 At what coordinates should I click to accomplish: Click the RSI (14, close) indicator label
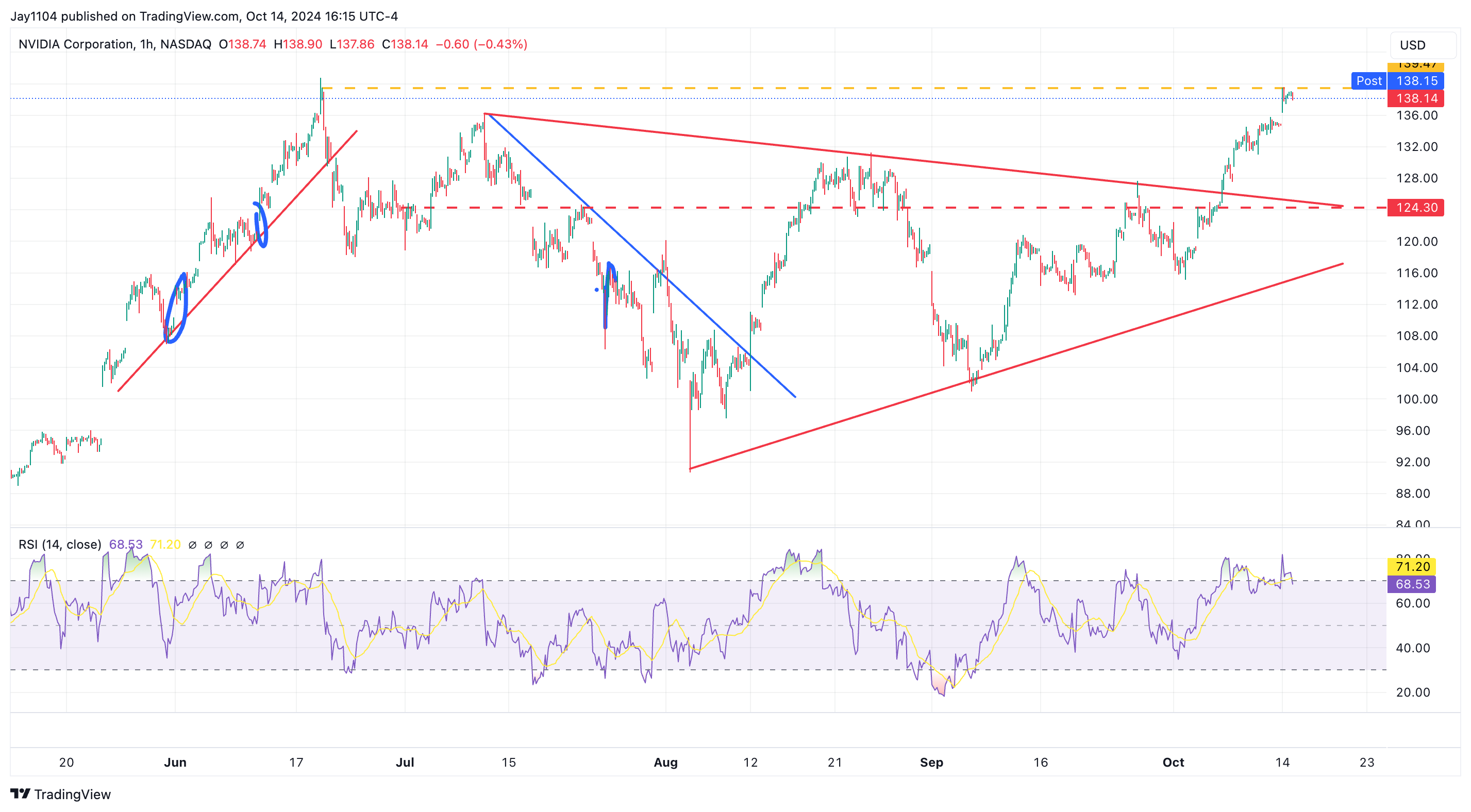pos(60,544)
